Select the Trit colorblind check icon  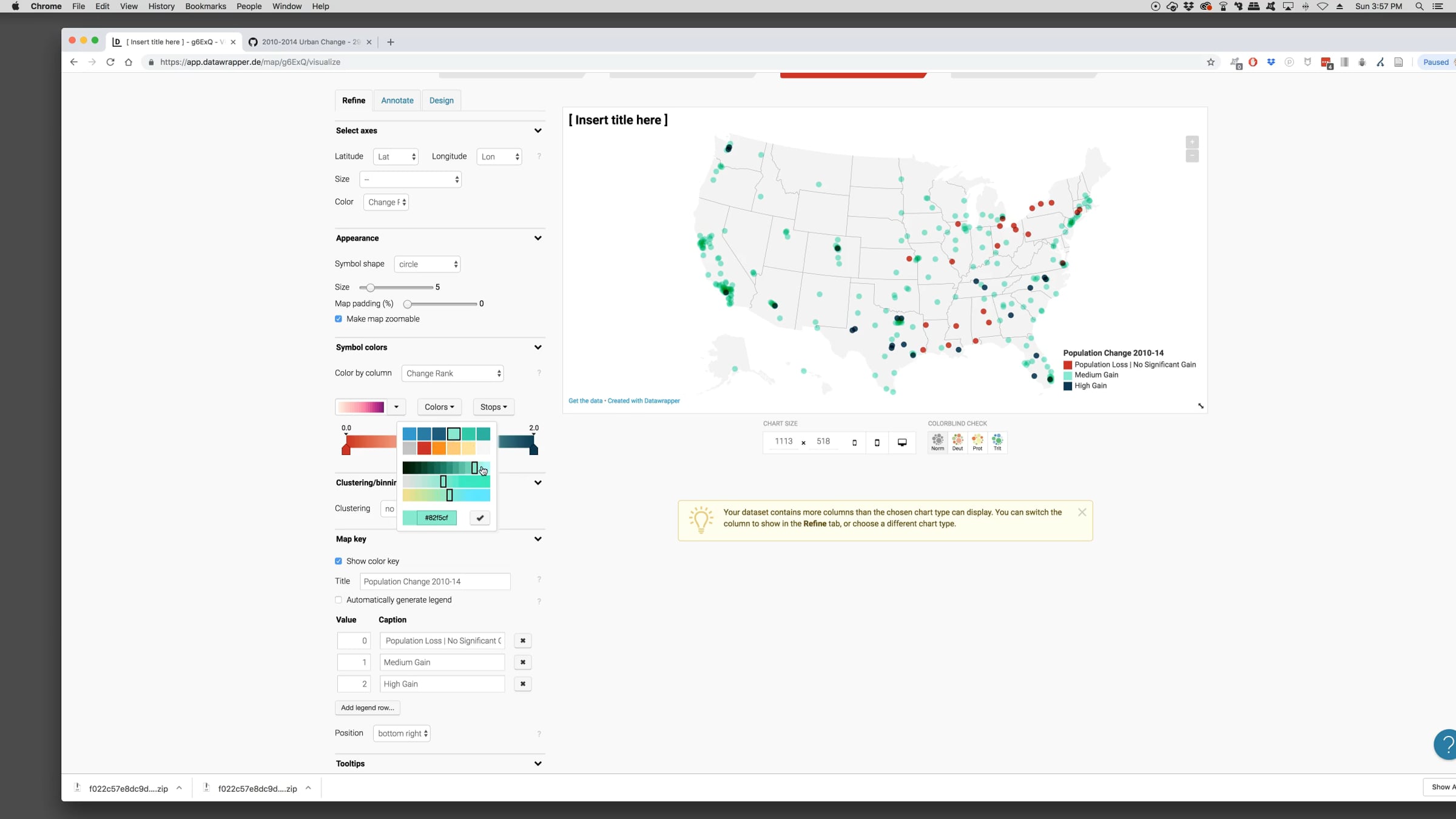997,442
